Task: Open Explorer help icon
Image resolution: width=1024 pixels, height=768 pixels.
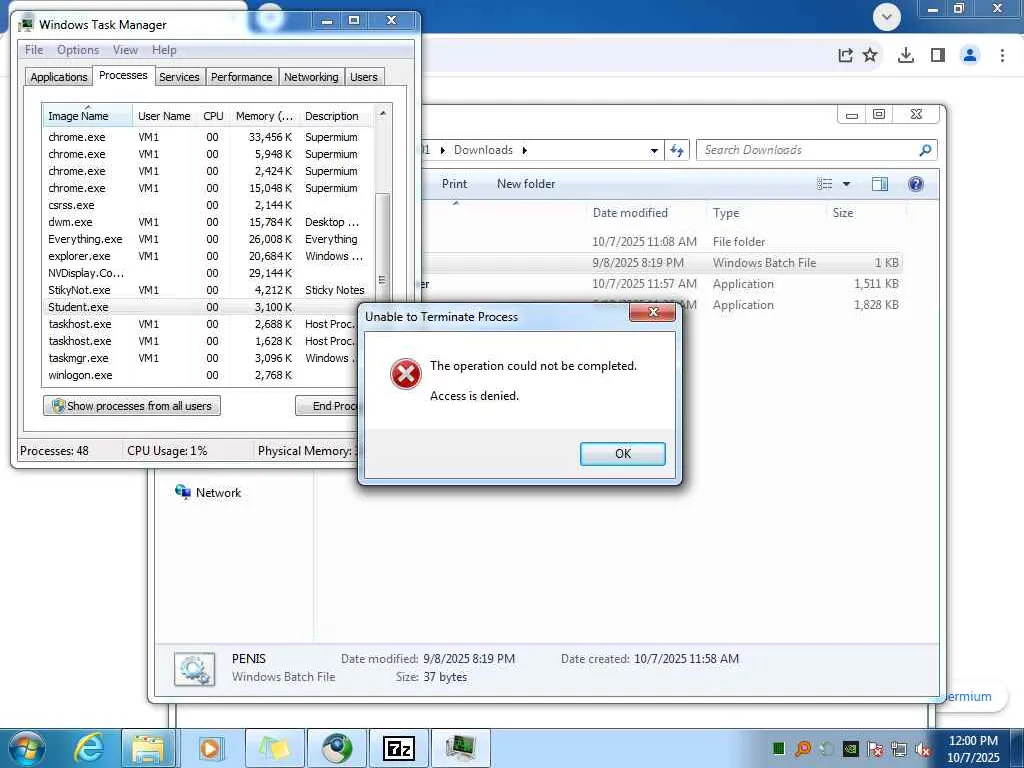Action: (x=916, y=184)
